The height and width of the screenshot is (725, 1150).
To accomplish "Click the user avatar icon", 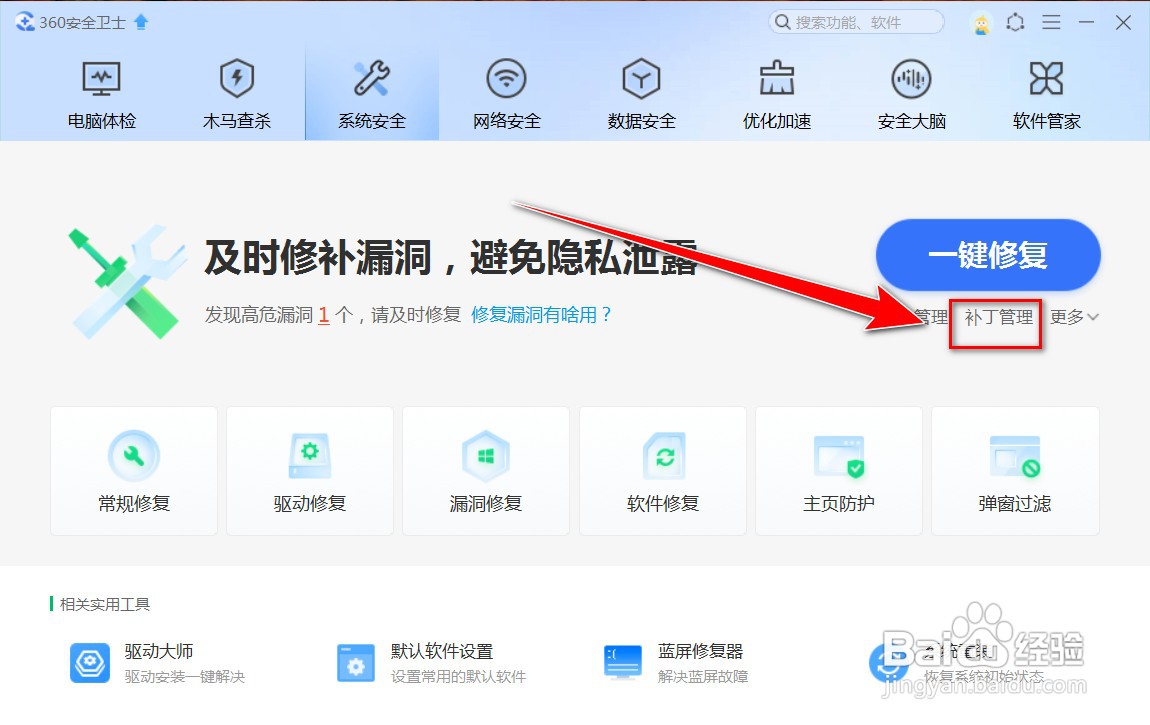I will 981,23.
